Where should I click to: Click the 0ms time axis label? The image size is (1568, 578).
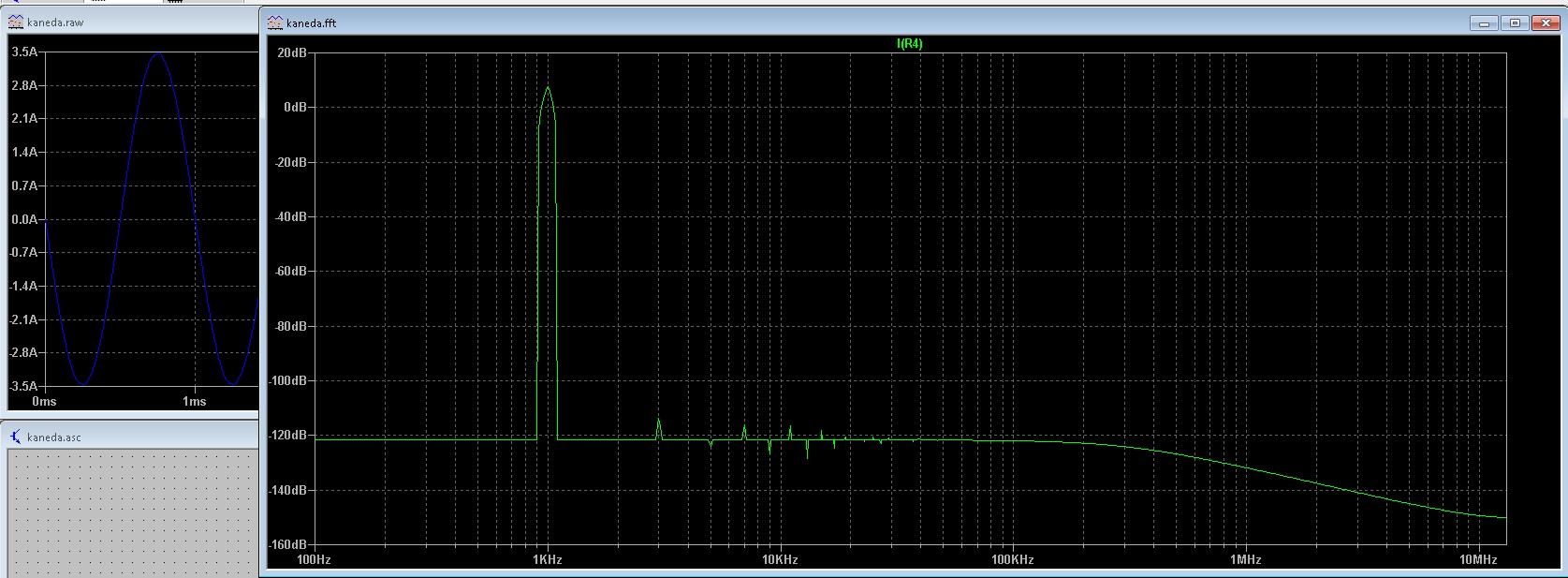pos(44,401)
